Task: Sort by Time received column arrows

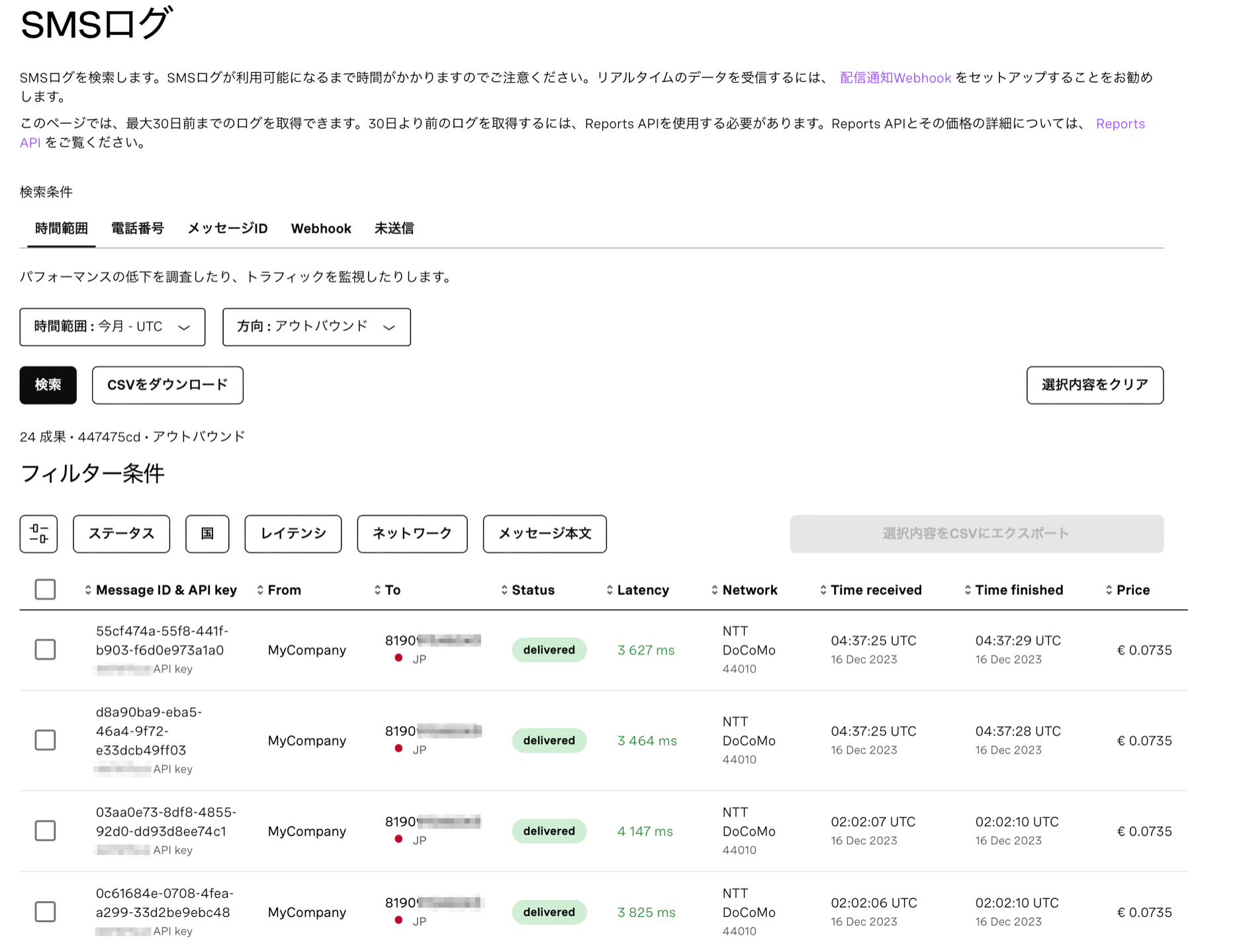Action: [823, 590]
